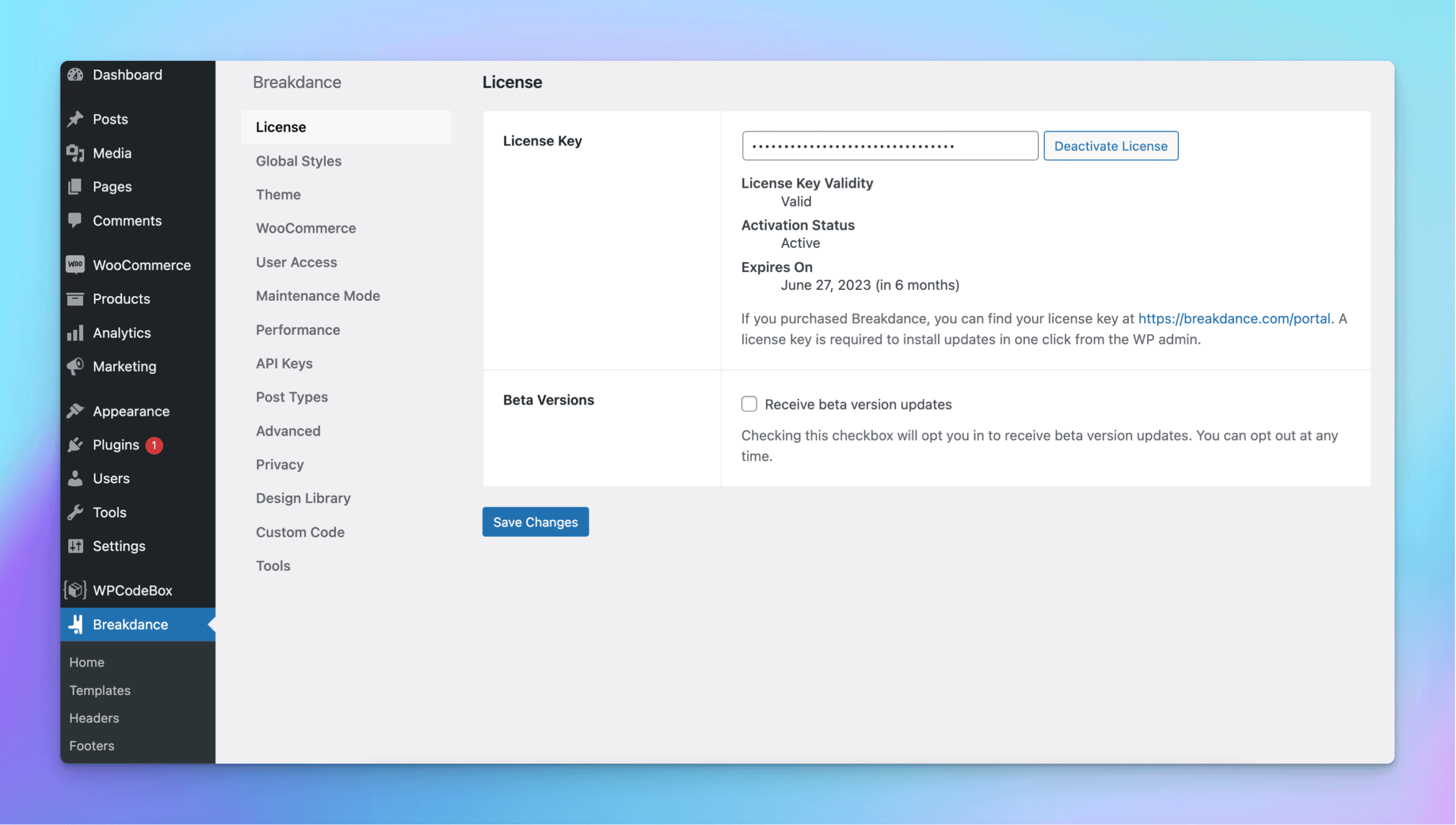Click the WPCodeBox cube icon
Screen dimensions: 1456x825
click(75, 590)
